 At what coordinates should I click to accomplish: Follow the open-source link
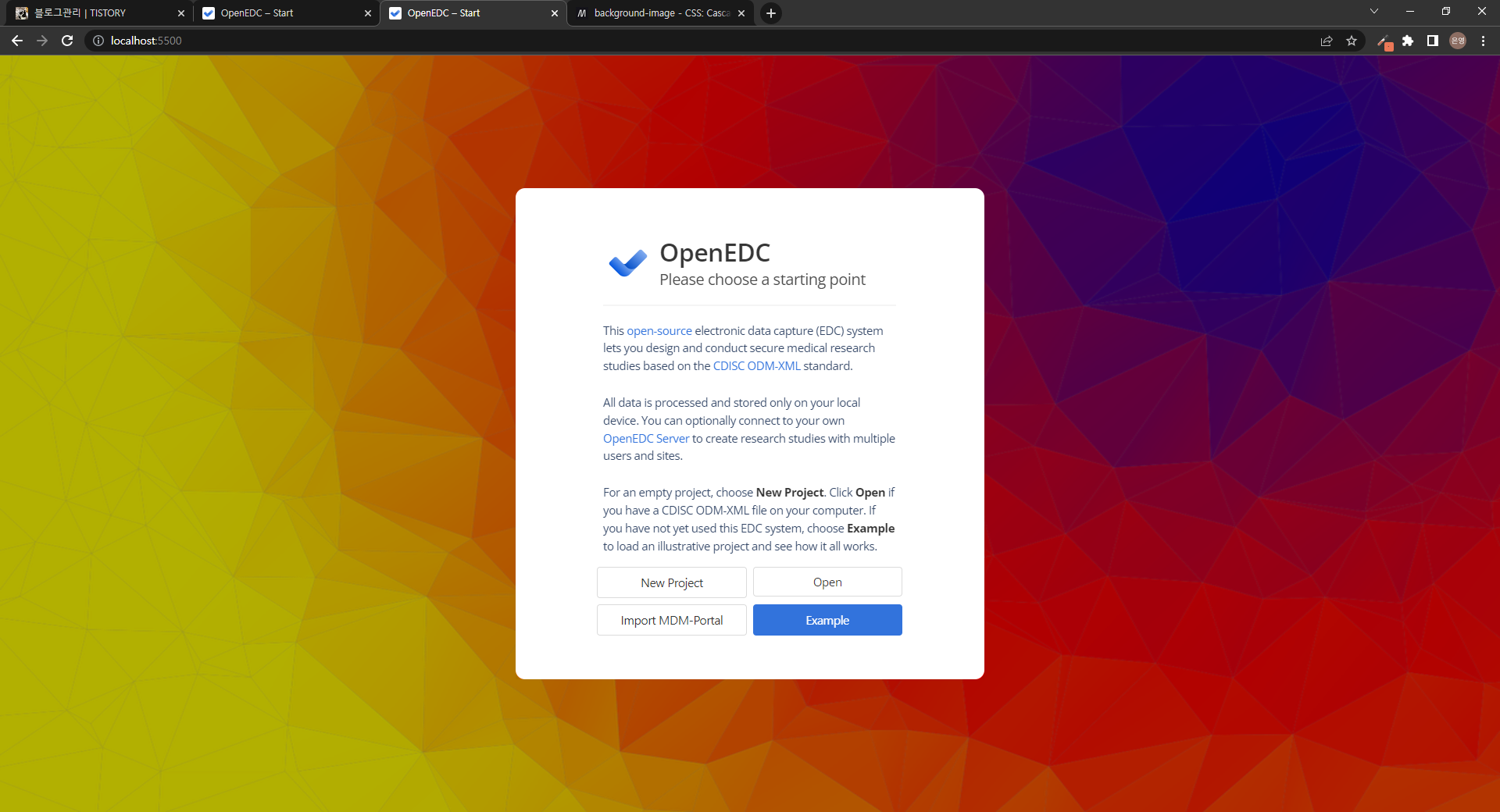click(x=659, y=331)
